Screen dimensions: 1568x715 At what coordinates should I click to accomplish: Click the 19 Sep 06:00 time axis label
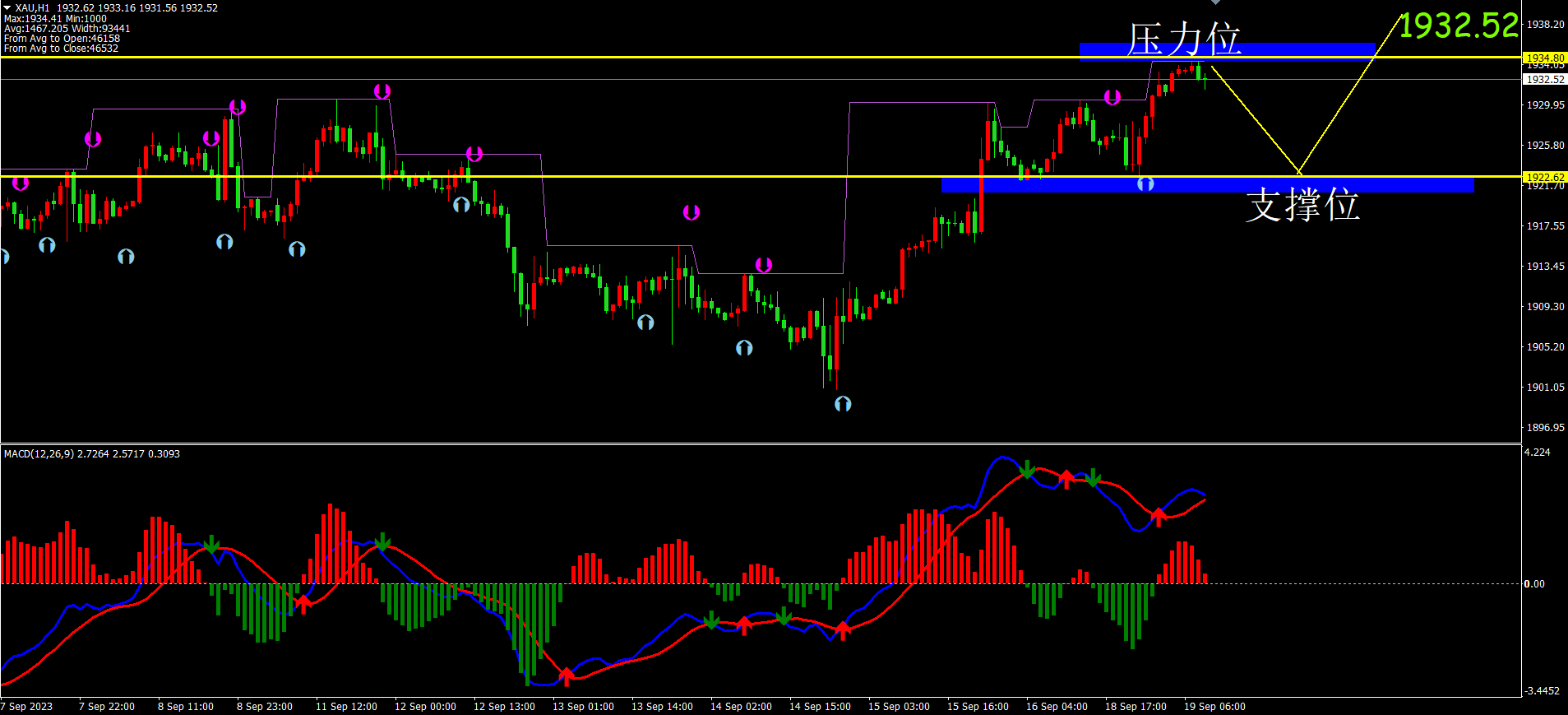(1214, 707)
